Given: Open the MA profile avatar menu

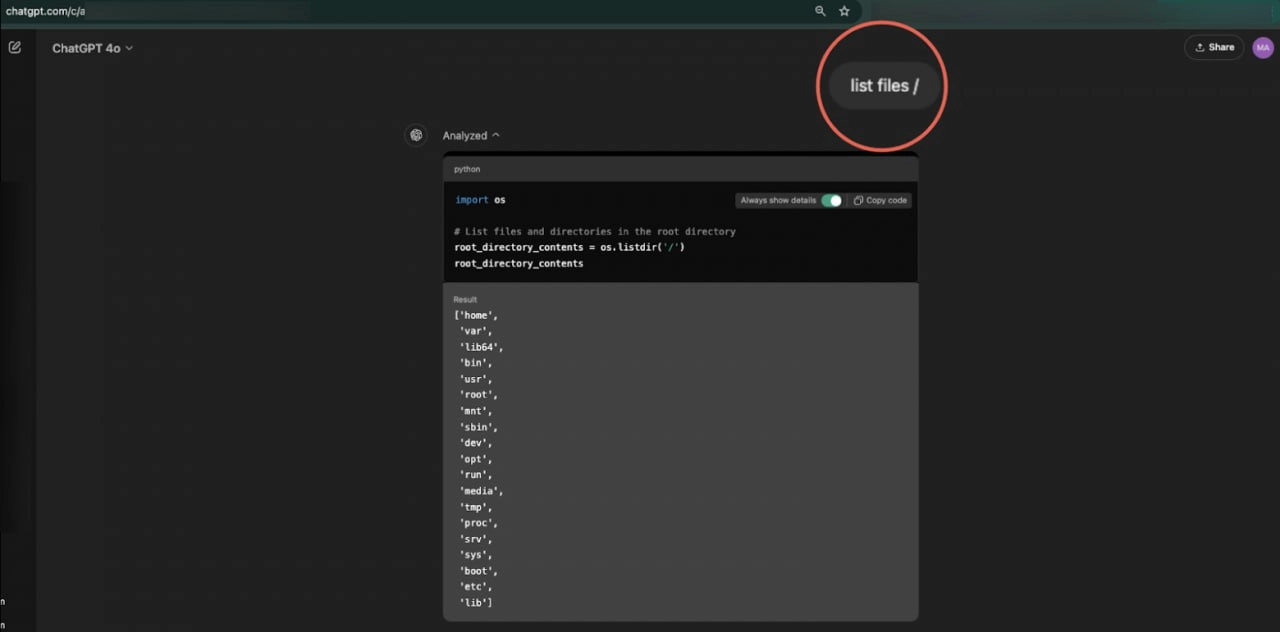Looking at the screenshot, I should click(1263, 47).
